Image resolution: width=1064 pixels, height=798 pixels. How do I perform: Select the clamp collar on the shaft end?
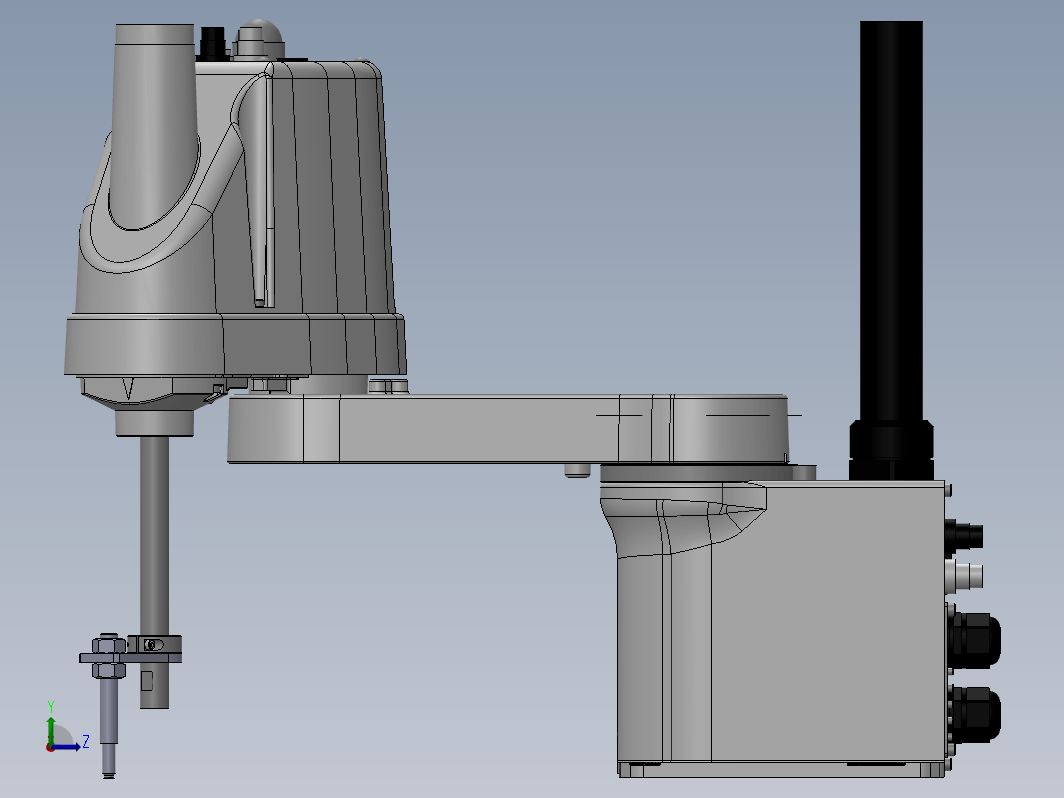(154, 644)
